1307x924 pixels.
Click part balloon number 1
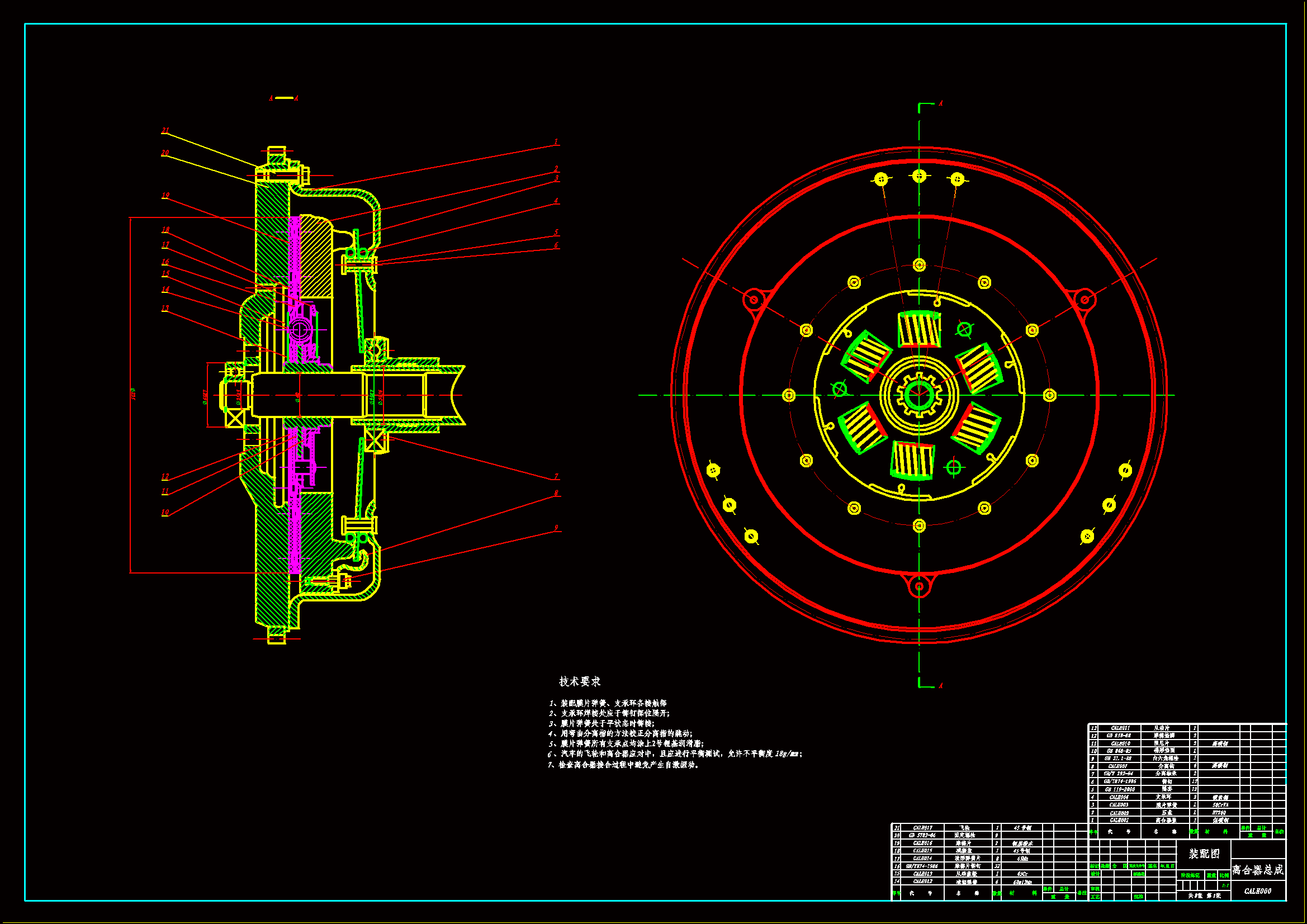coord(556,142)
